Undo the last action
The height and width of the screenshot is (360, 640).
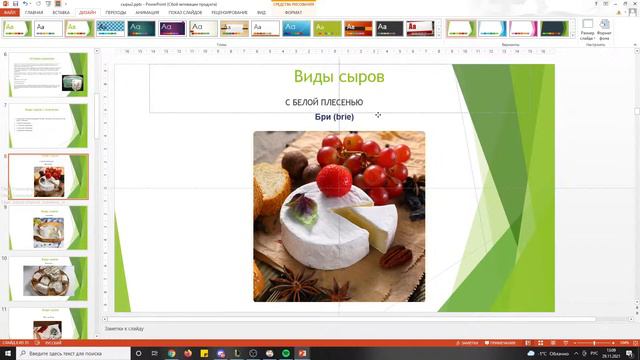click(x=25, y=4)
